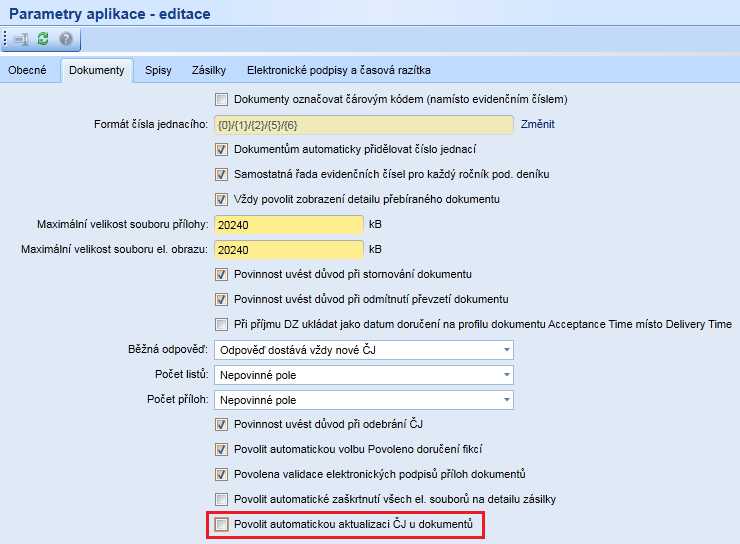
Task: Toggle Povolit automatickou volbu Povoleno doručení fikcí
Action: [x=221, y=450]
